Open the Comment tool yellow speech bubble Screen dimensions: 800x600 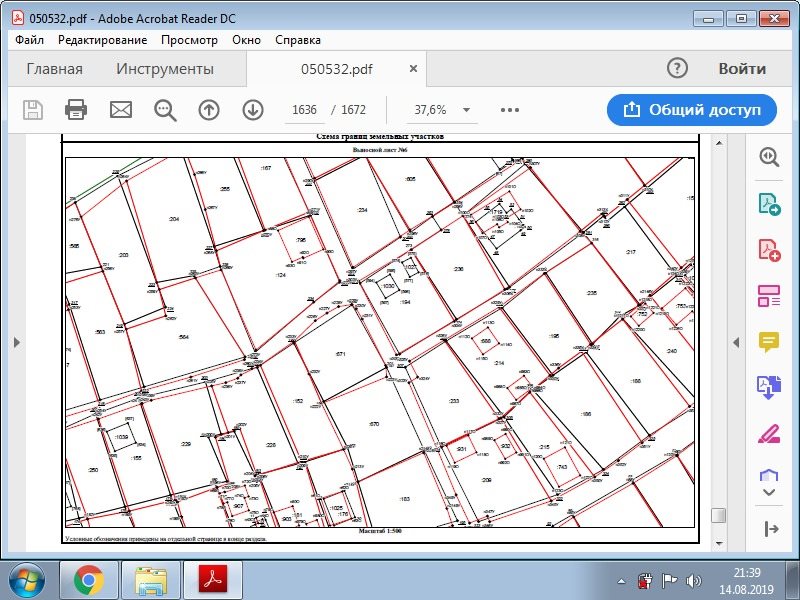pos(769,342)
